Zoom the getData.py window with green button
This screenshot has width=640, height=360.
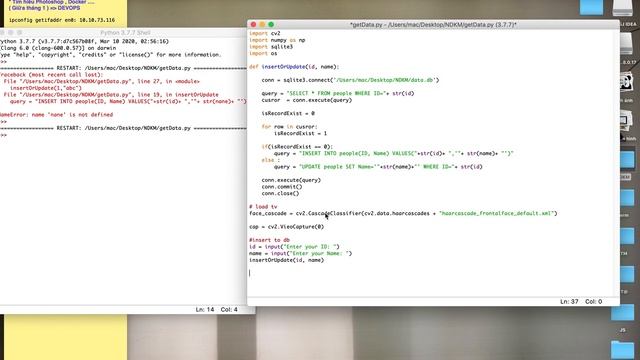click(x=271, y=24)
